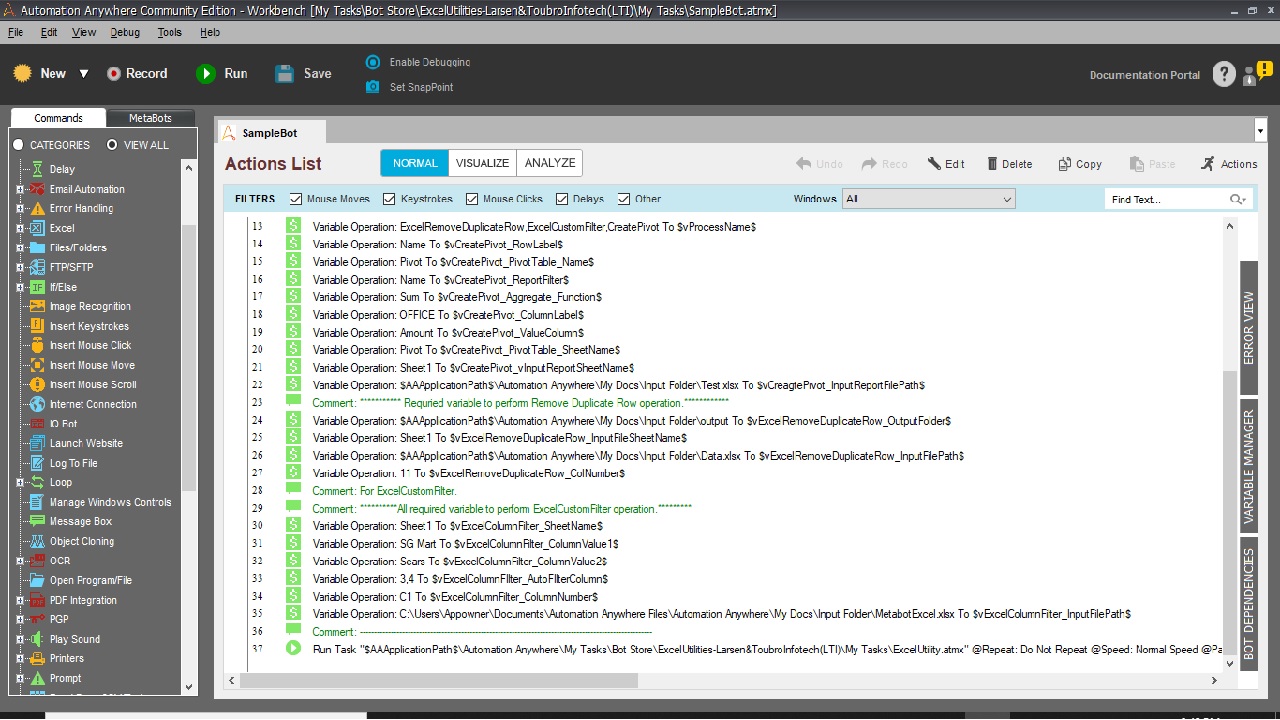The height and width of the screenshot is (720, 1280).
Task: Click the Edit wrench icon
Action: coord(935,164)
